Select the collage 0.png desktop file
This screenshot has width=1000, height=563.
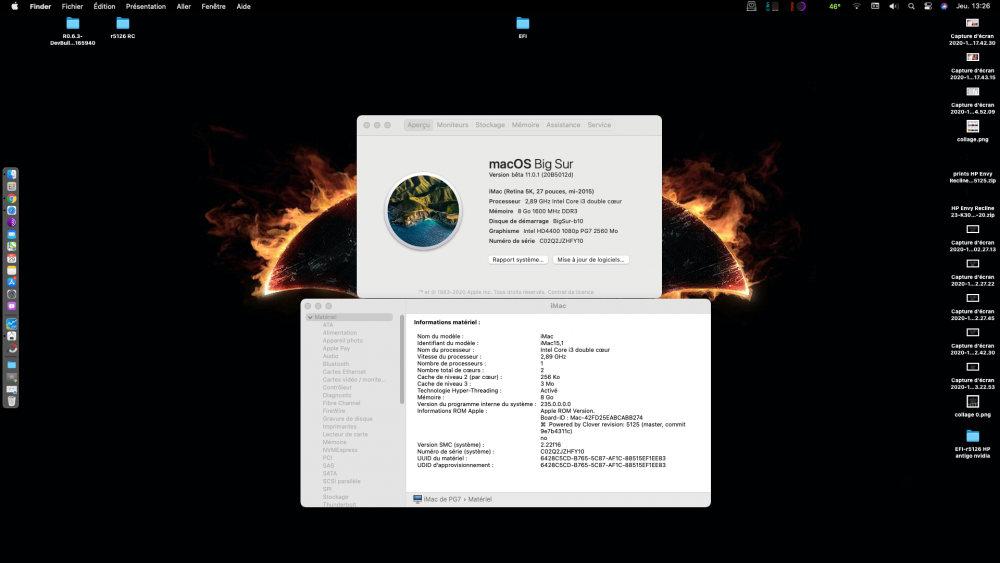[x=973, y=406]
